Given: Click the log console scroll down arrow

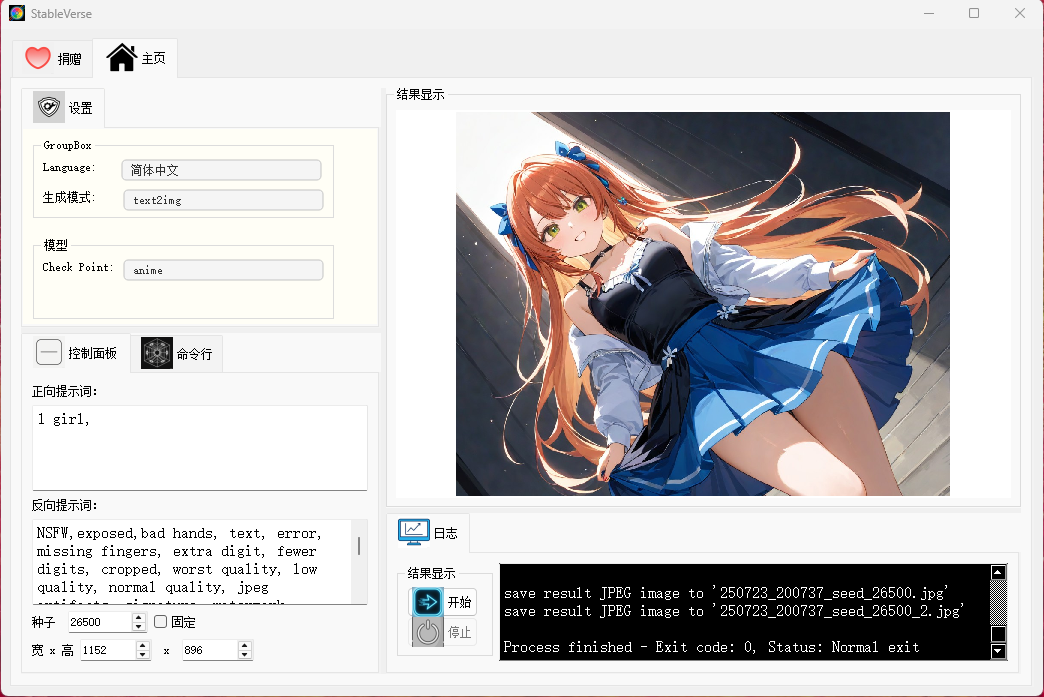Looking at the screenshot, I should (998, 651).
